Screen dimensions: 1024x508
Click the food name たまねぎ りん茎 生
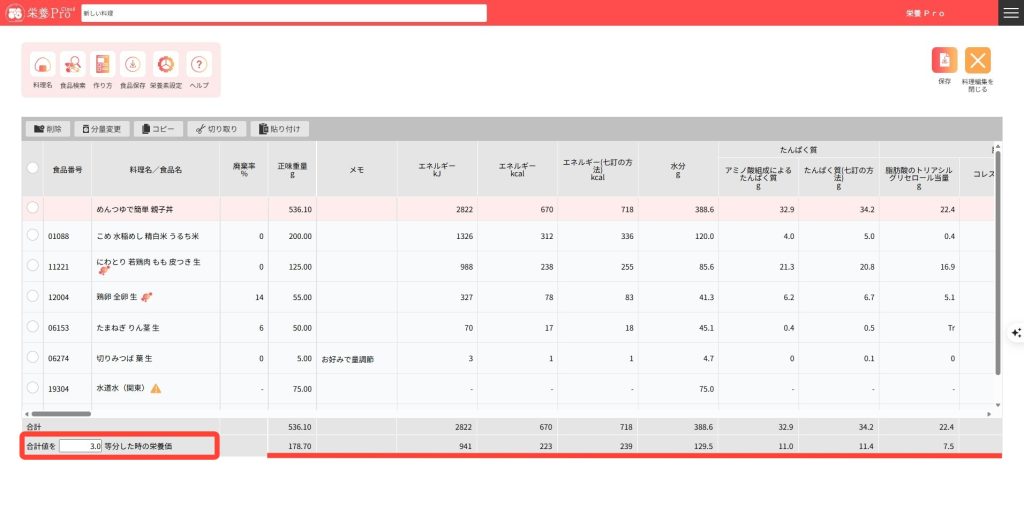pos(128,328)
